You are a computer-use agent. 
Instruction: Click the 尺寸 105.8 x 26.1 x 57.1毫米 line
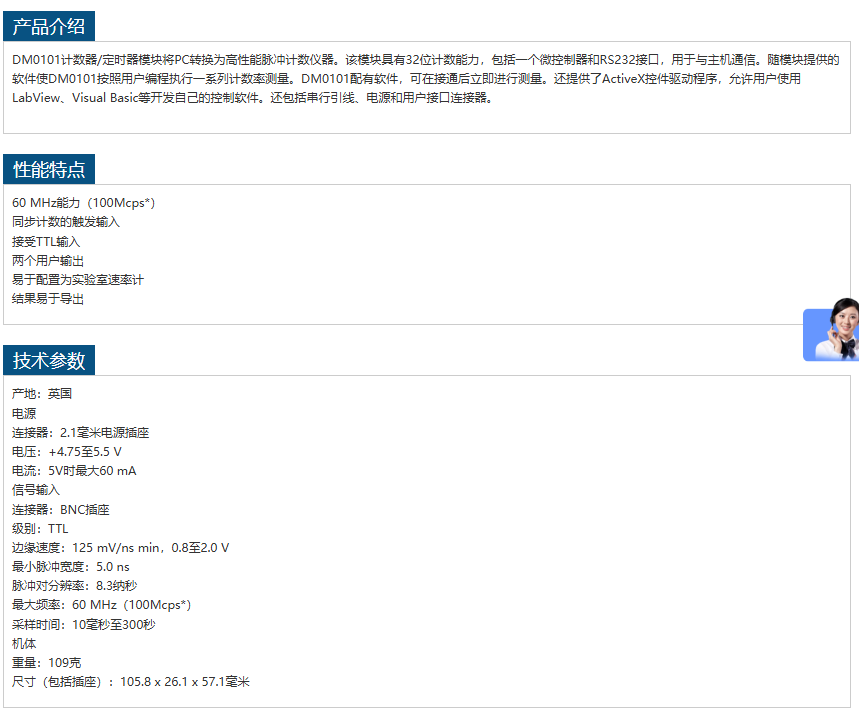(x=130, y=682)
